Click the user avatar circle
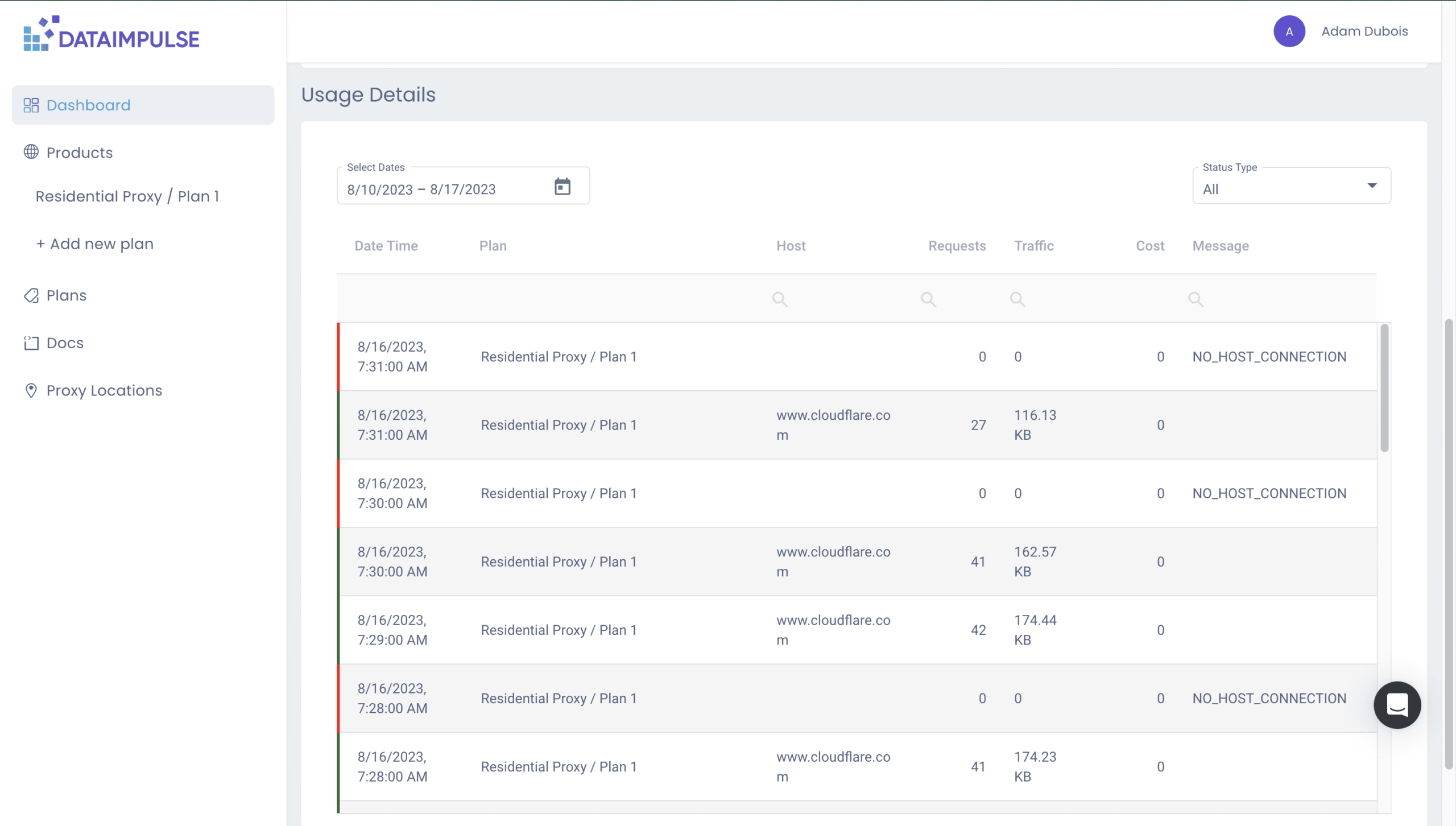 (1289, 31)
